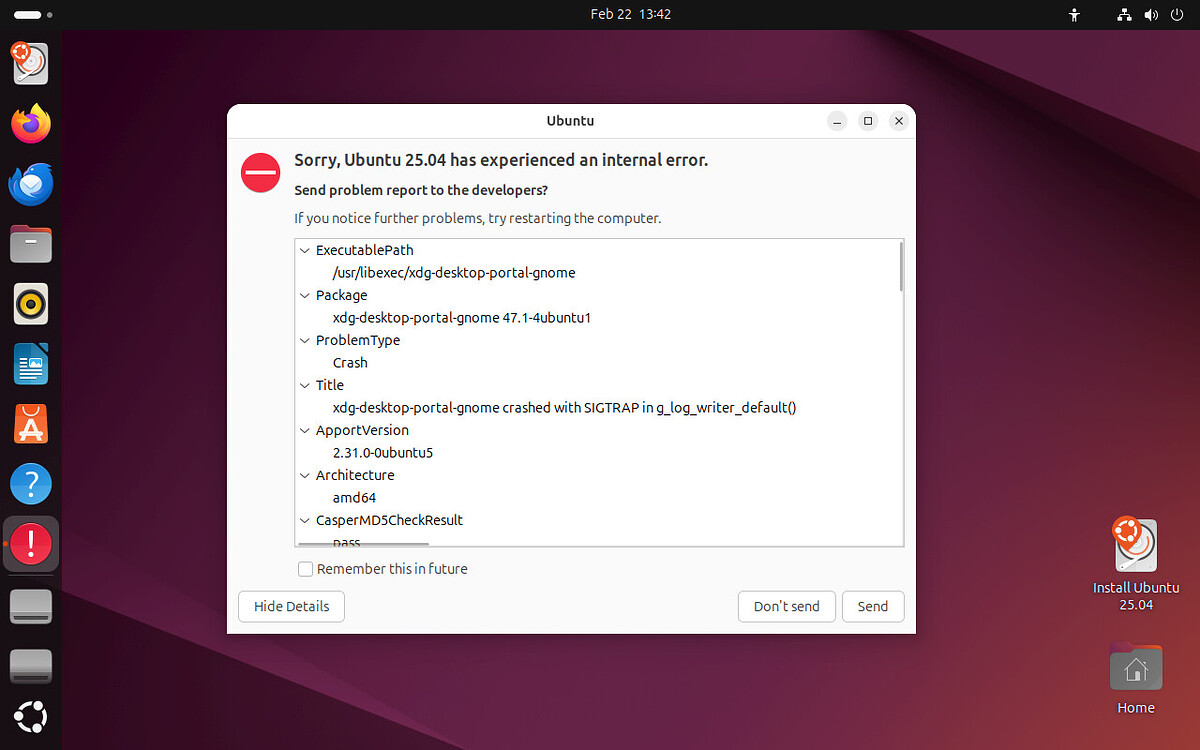Open the Ubuntu App Center
1200x750 pixels.
(30, 424)
